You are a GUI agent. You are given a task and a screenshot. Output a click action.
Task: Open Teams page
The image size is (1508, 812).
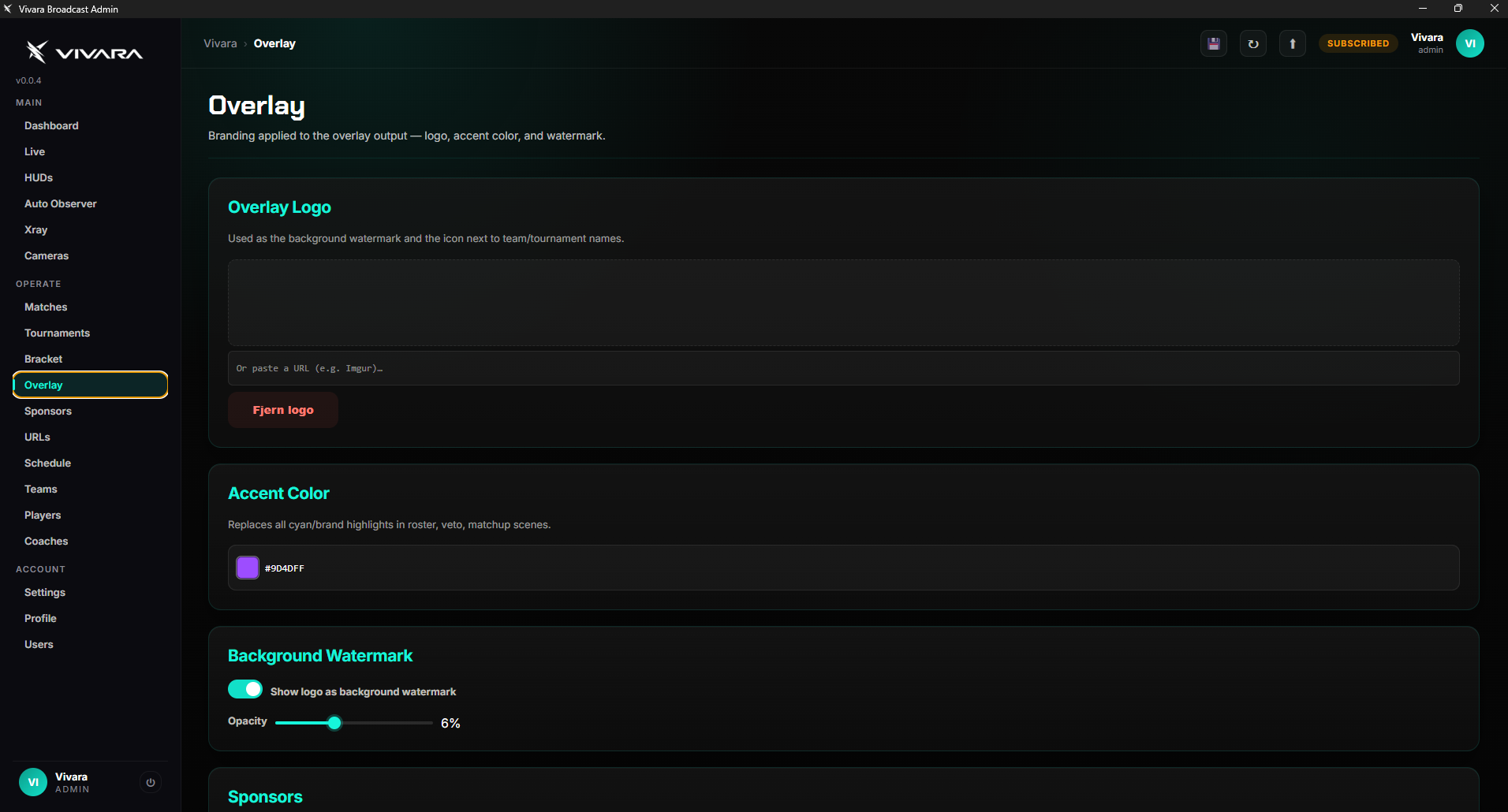point(91,489)
